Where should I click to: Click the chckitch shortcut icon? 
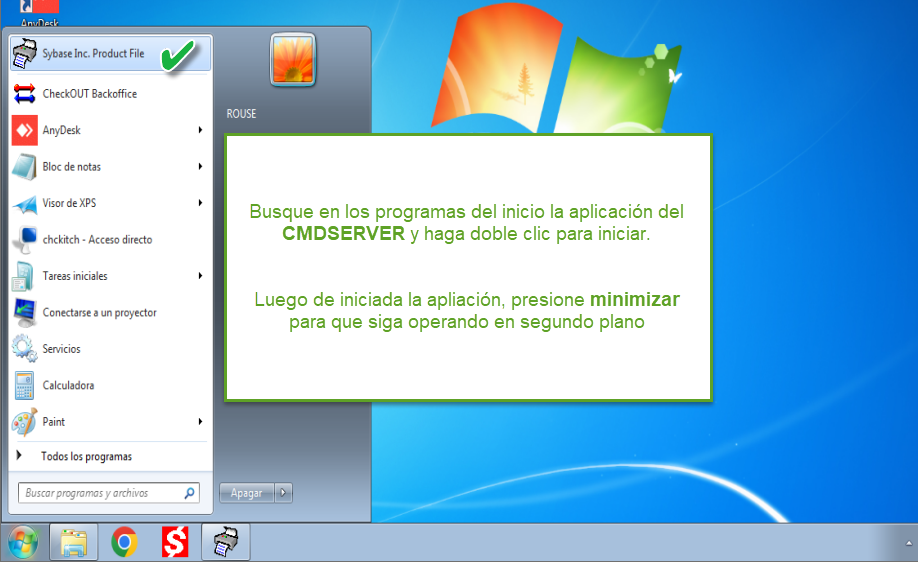(25, 240)
